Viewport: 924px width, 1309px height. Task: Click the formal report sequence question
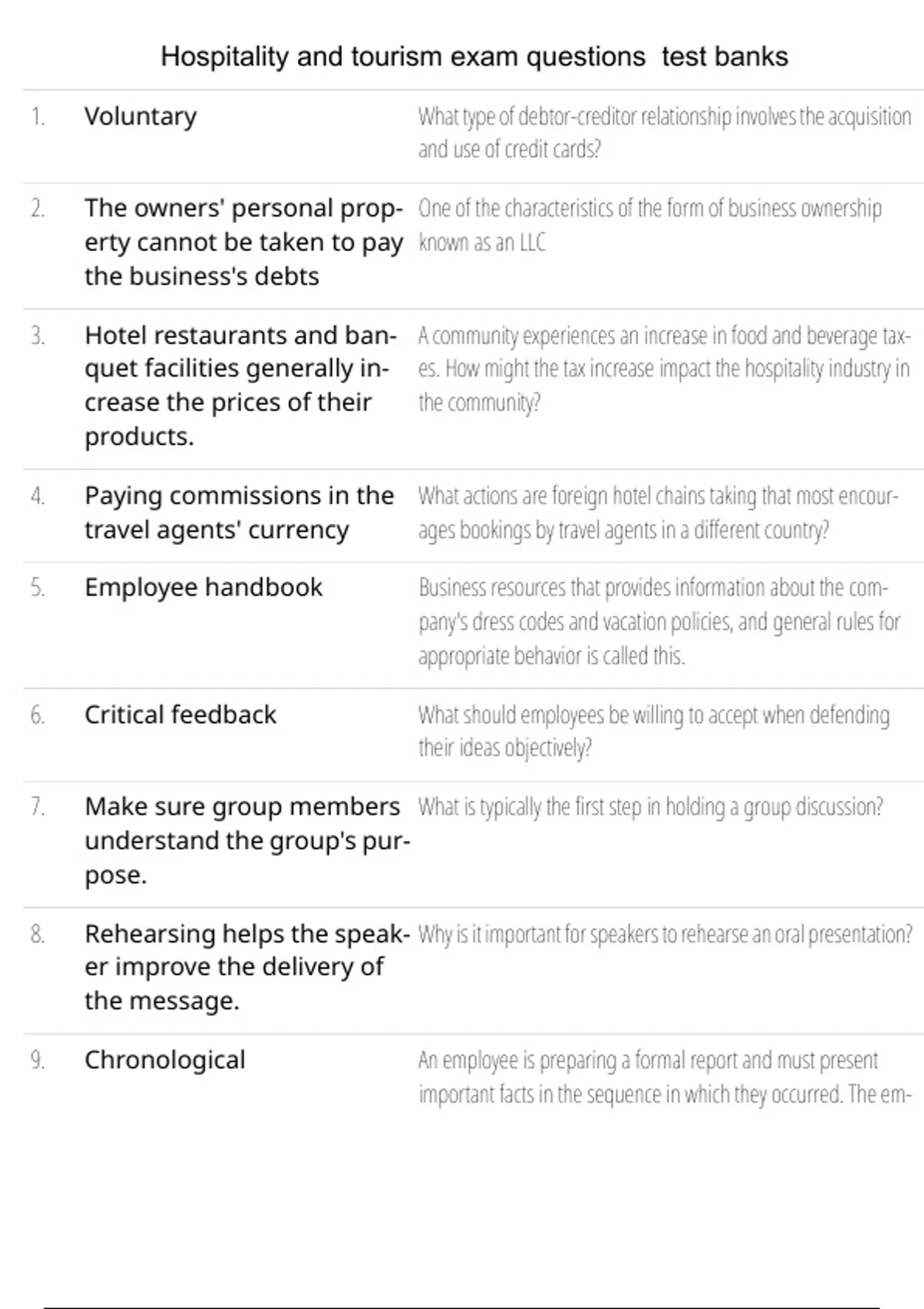665,1077
